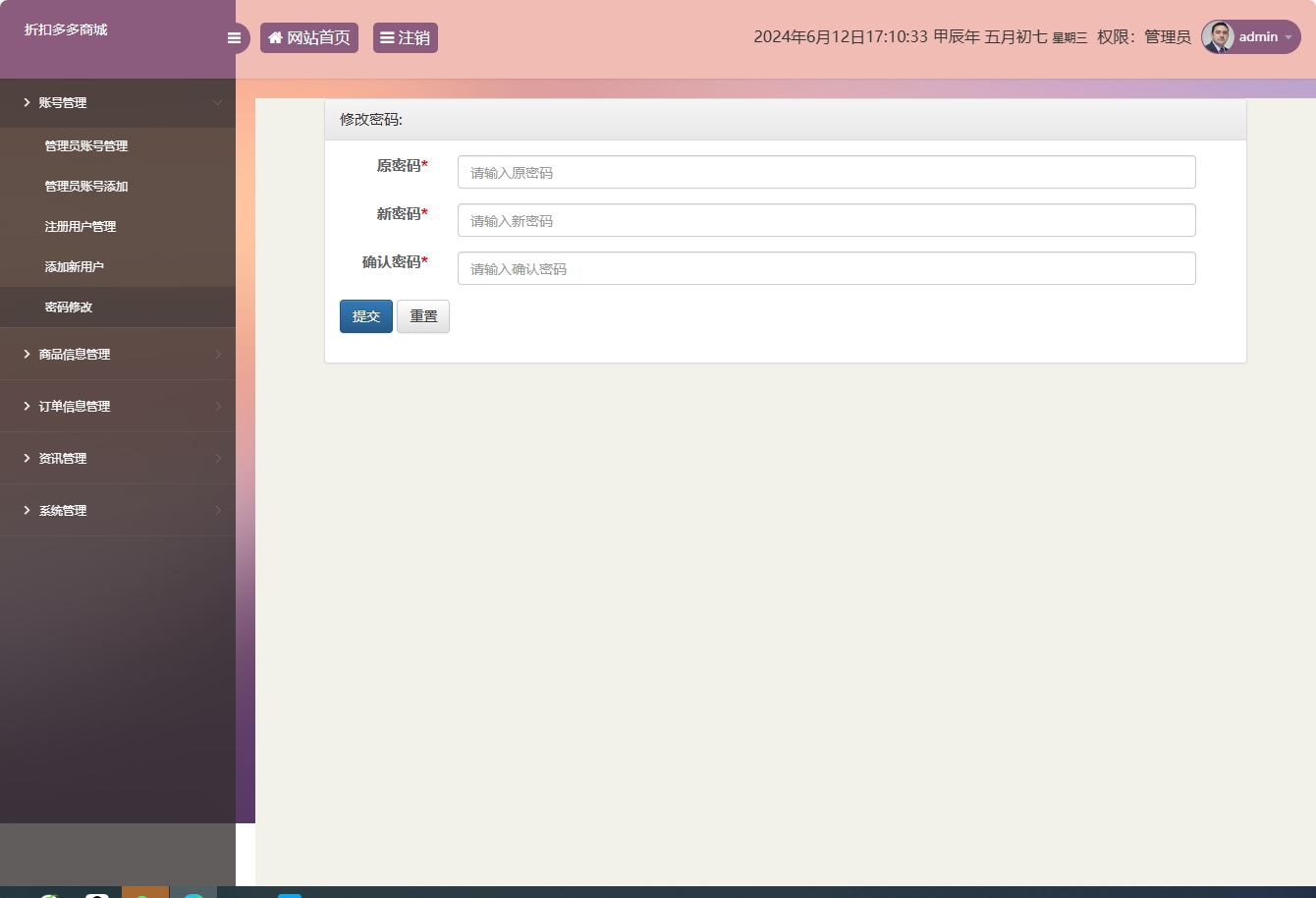This screenshot has width=1316, height=898.
Task: Expand 商品信息管理 menu section
Action: click(x=118, y=354)
